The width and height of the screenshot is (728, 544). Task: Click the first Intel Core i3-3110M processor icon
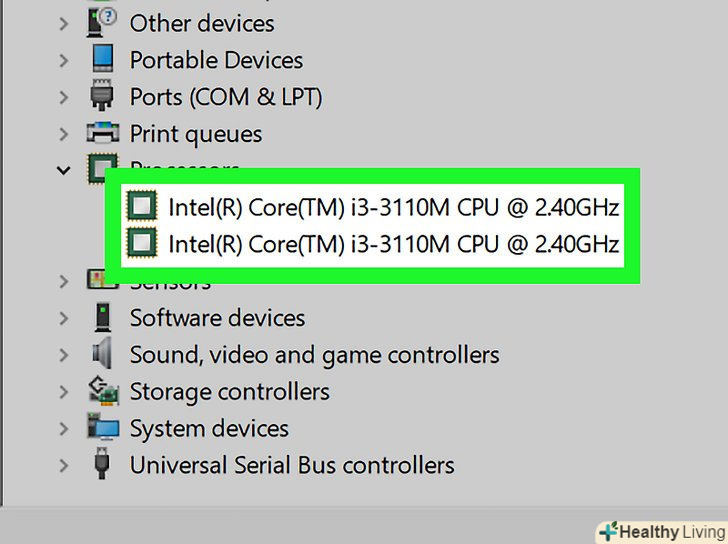pyautogui.click(x=143, y=207)
